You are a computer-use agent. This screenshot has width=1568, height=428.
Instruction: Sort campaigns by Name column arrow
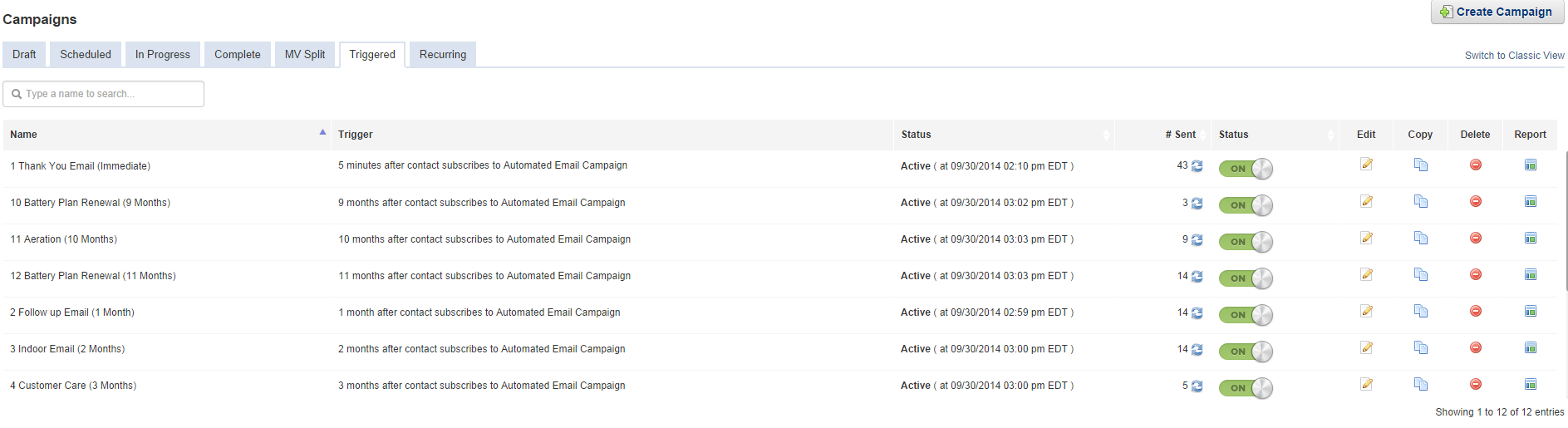click(322, 133)
